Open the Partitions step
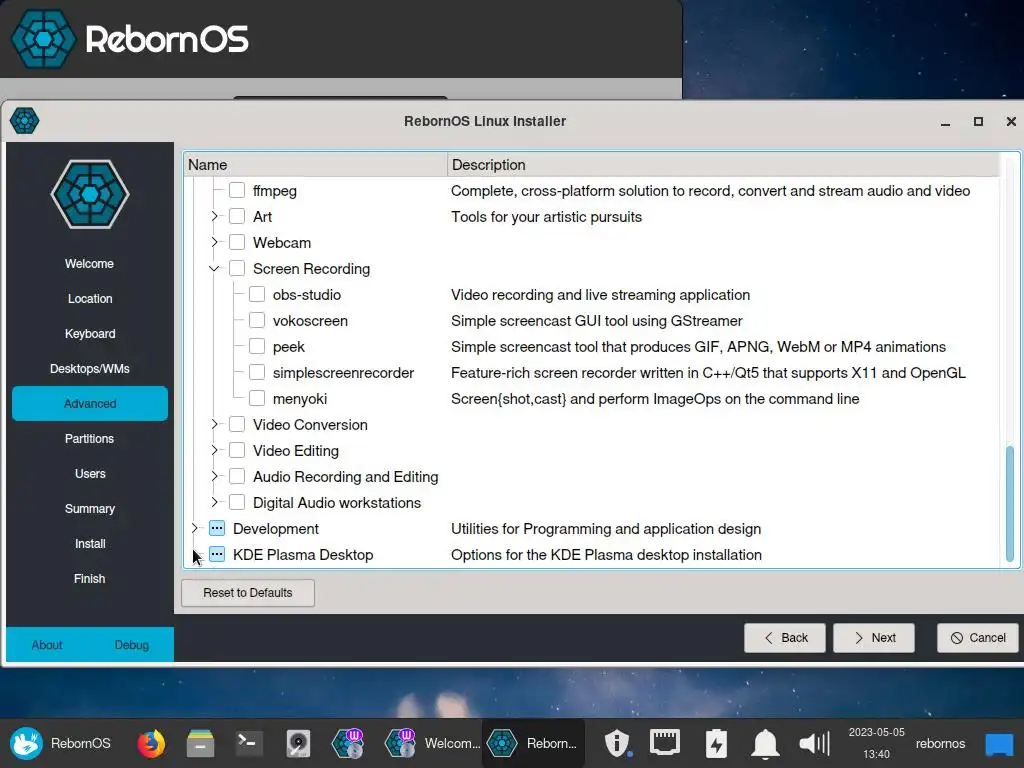1024x768 pixels. click(x=89, y=439)
